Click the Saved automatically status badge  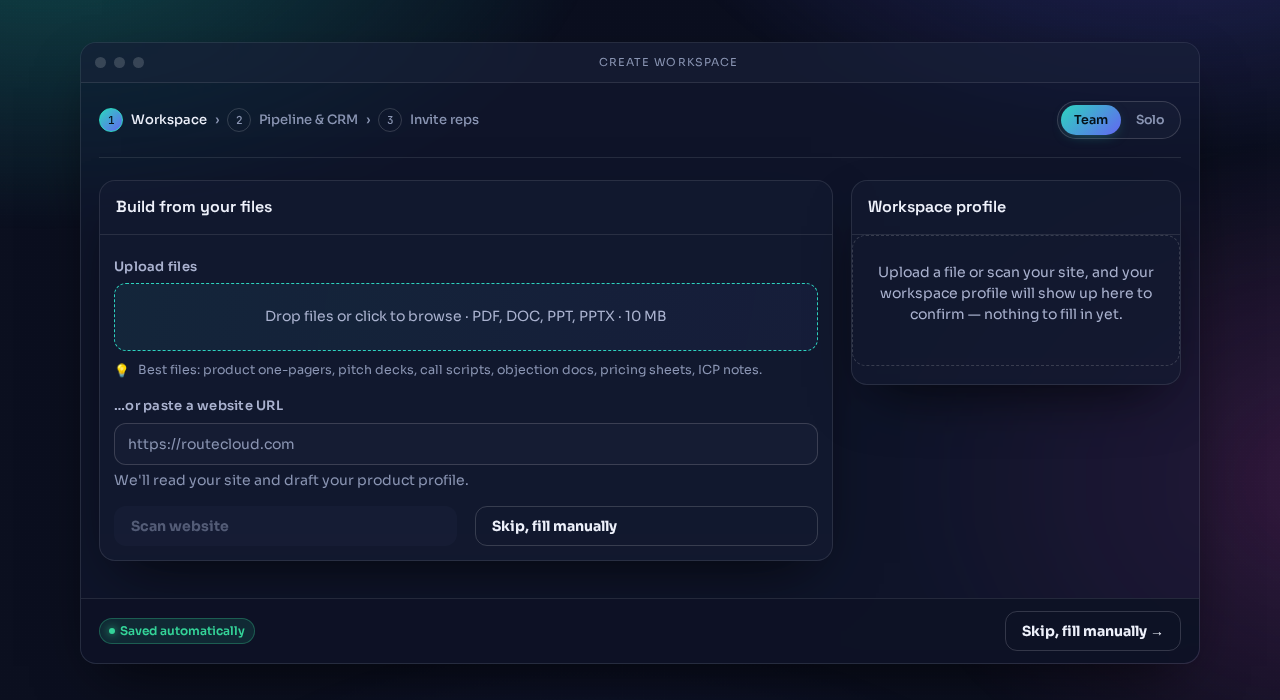click(x=177, y=631)
